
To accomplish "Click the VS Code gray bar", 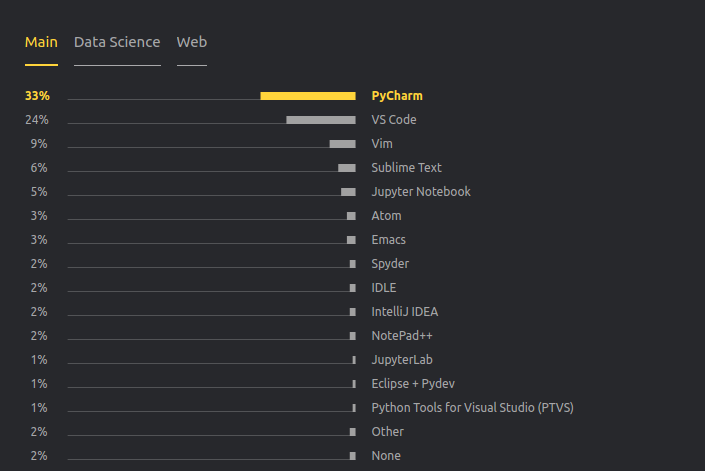I will click(x=321, y=120).
